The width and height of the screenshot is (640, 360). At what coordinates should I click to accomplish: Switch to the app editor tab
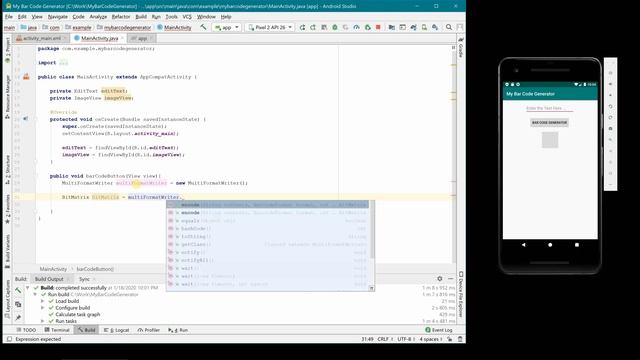tap(142, 38)
